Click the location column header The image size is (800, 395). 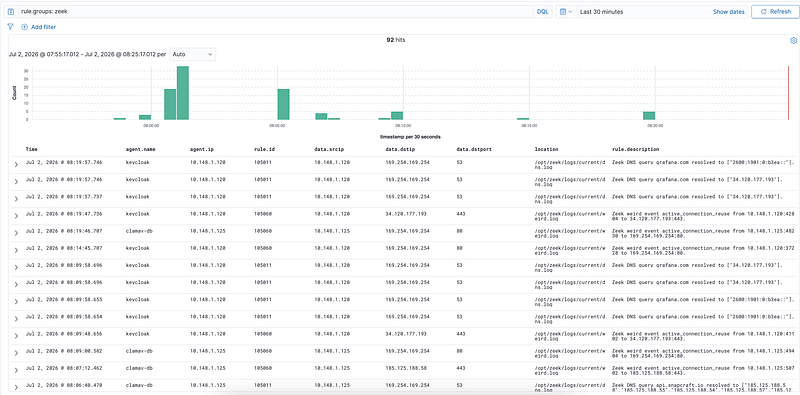click(x=546, y=150)
